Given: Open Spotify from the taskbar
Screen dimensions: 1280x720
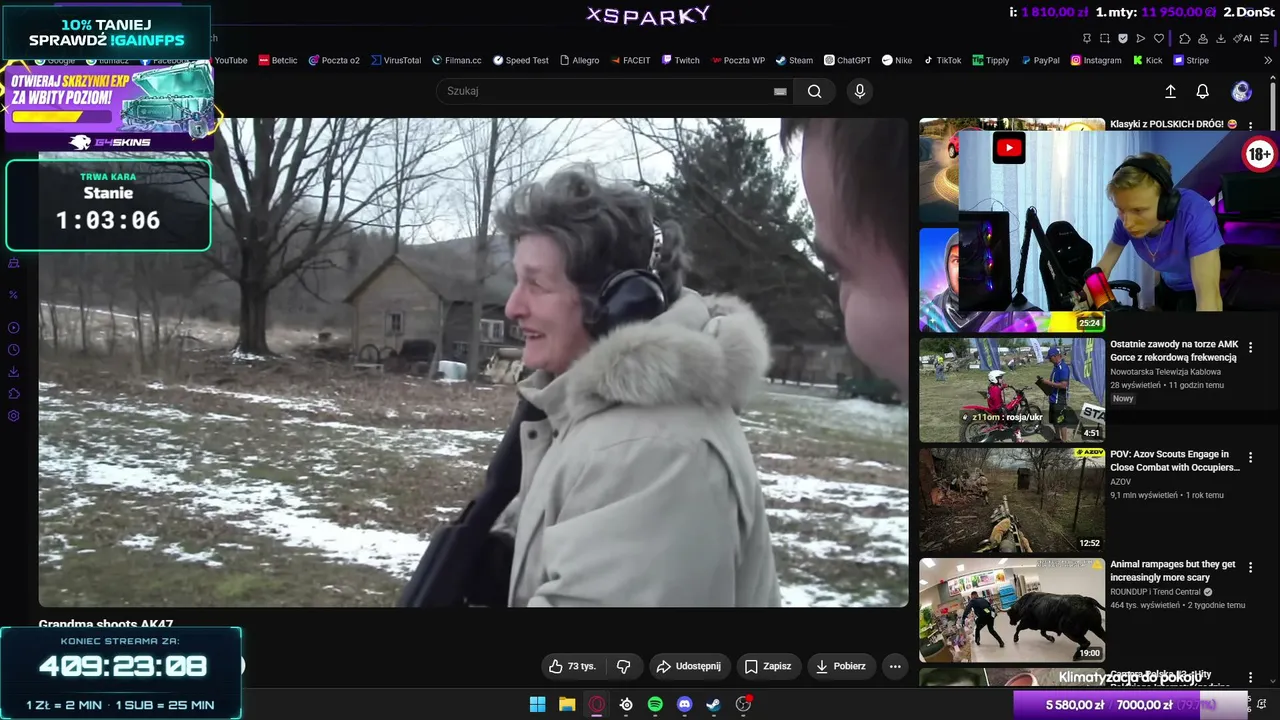Looking at the screenshot, I should (655, 704).
